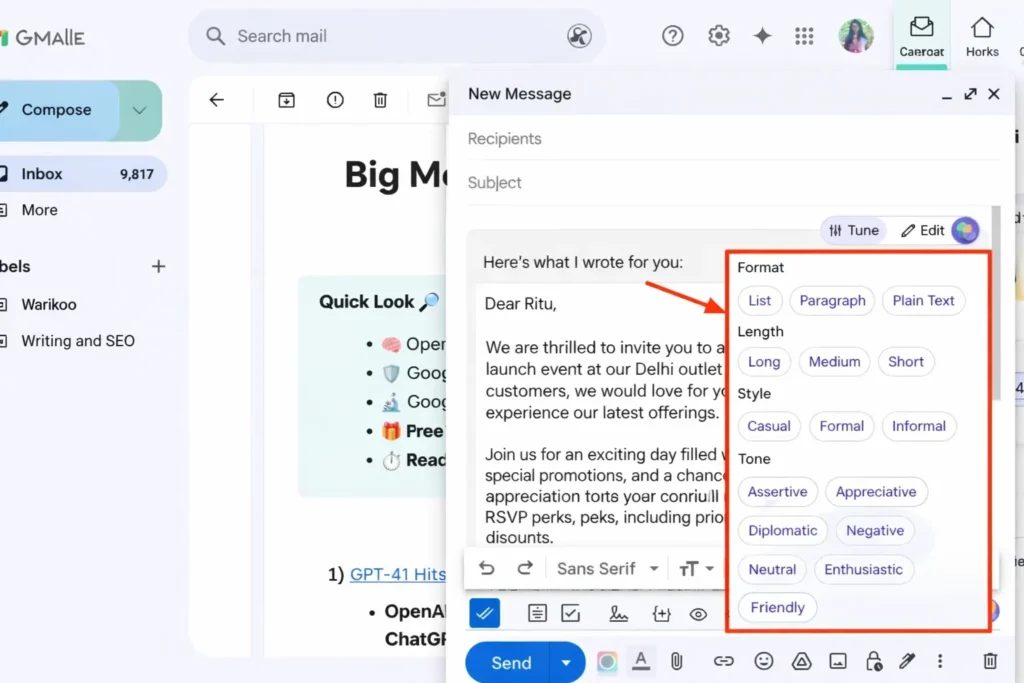Discard the draft with the trash icon
The height and width of the screenshot is (683, 1024).
(990, 661)
